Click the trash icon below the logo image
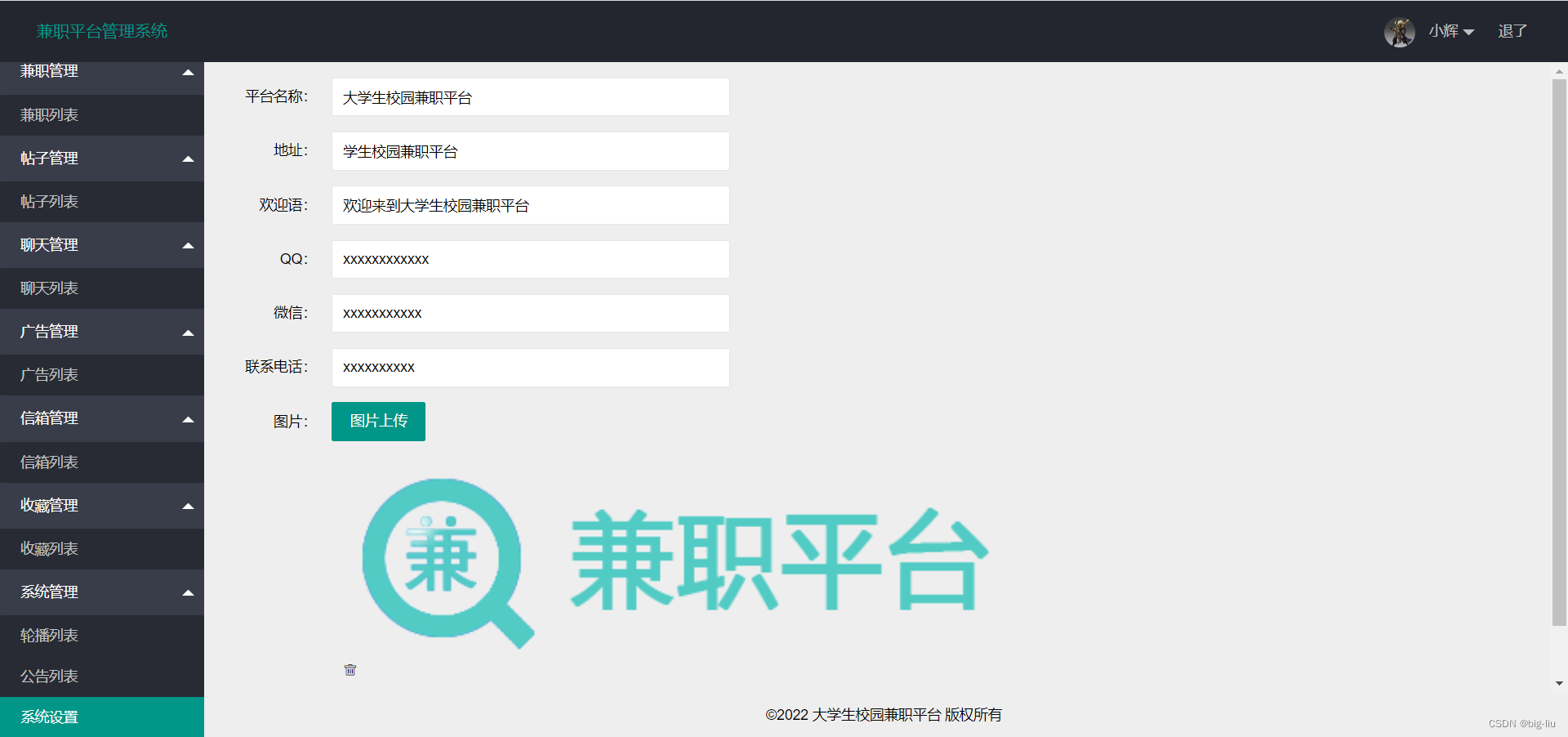Image resolution: width=1568 pixels, height=737 pixels. point(350,670)
